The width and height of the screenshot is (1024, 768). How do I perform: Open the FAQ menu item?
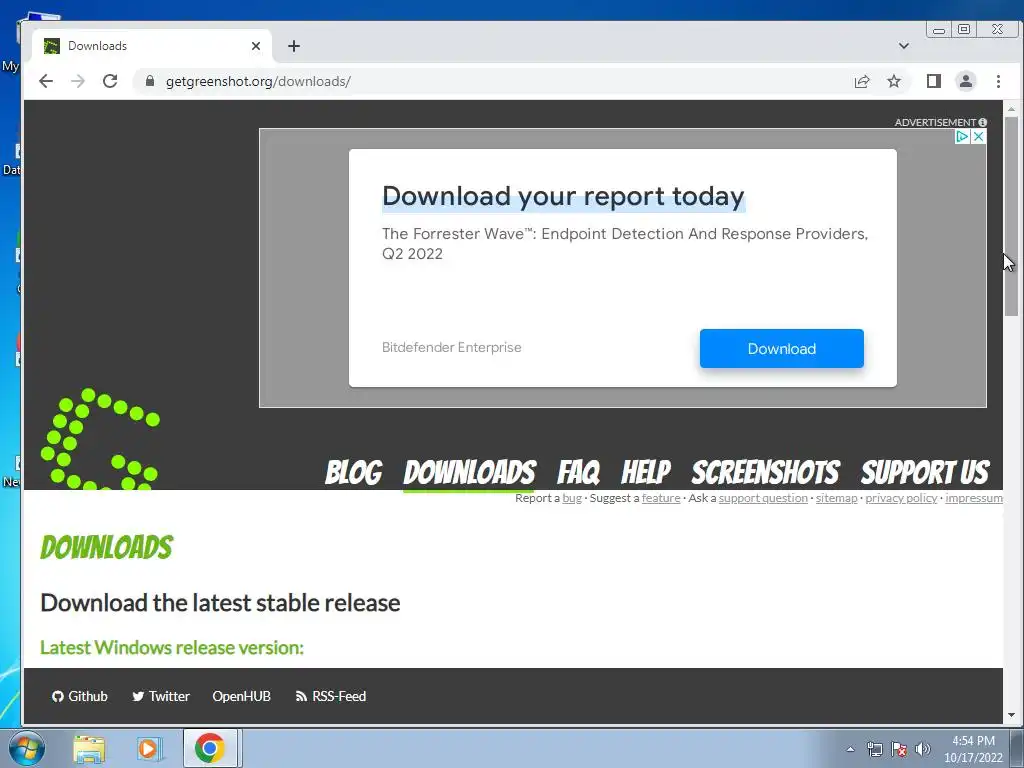[x=578, y=472]
